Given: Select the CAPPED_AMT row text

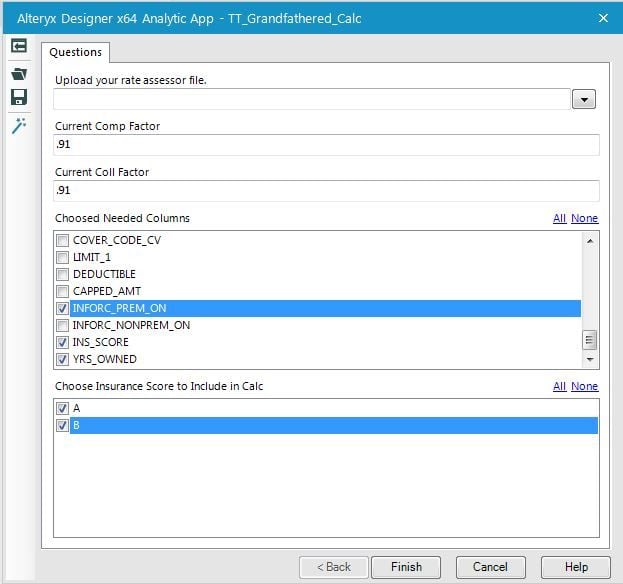Looking at the screenshot, I should tap(107, 292).
